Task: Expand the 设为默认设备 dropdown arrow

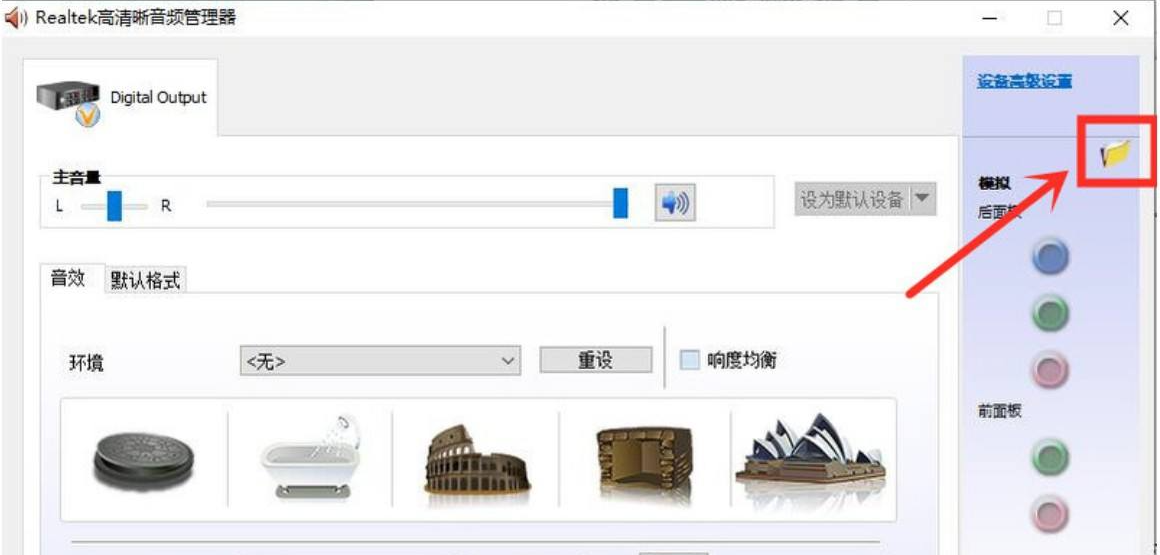Action: tap(921, 199)
